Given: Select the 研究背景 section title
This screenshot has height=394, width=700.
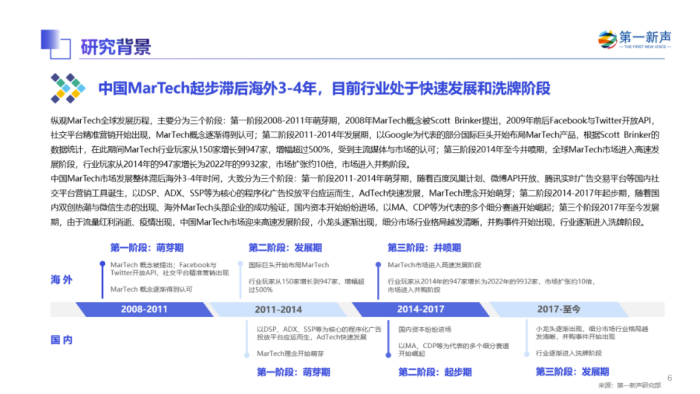Looking at the screenshot, I should (116, 47).
